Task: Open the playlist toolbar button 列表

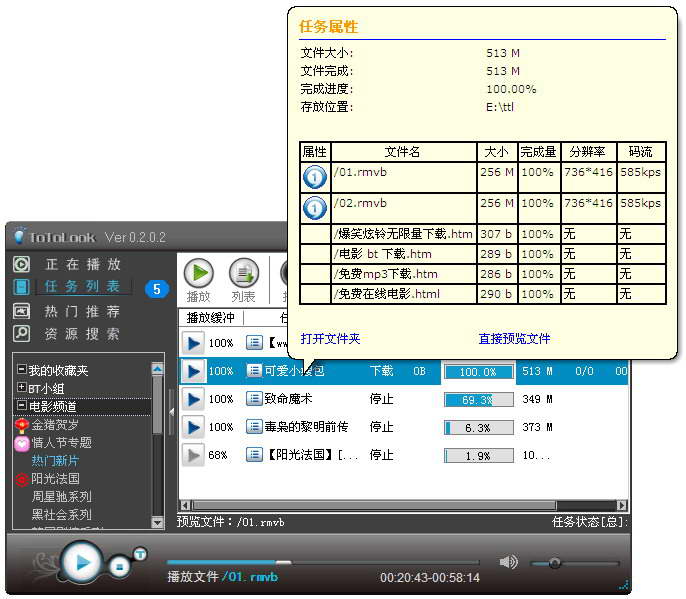Action: (x=244, y=280)
